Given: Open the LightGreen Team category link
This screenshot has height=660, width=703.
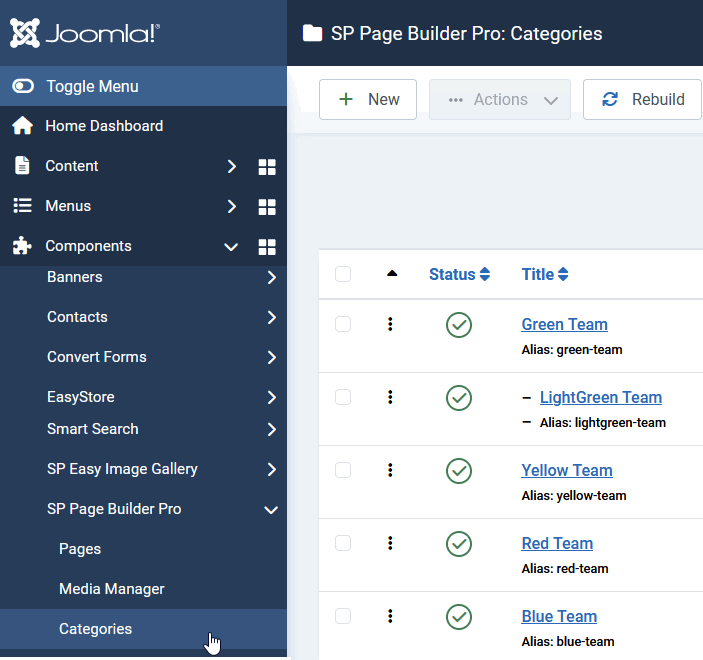Looking at the screenshot, I should pyautogui.click(x=601, y=397).
